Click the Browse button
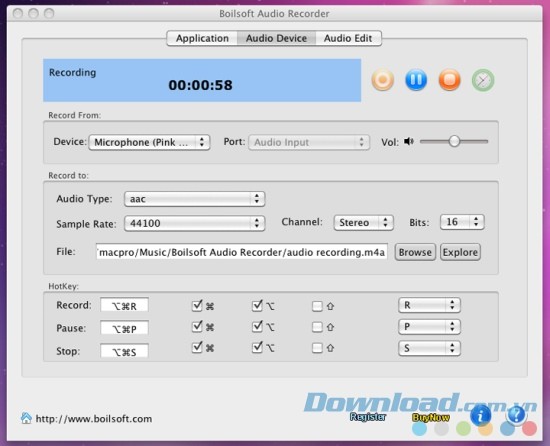Image resolution: width=550 pixels, height=446 pixels. tap(415, 252)
